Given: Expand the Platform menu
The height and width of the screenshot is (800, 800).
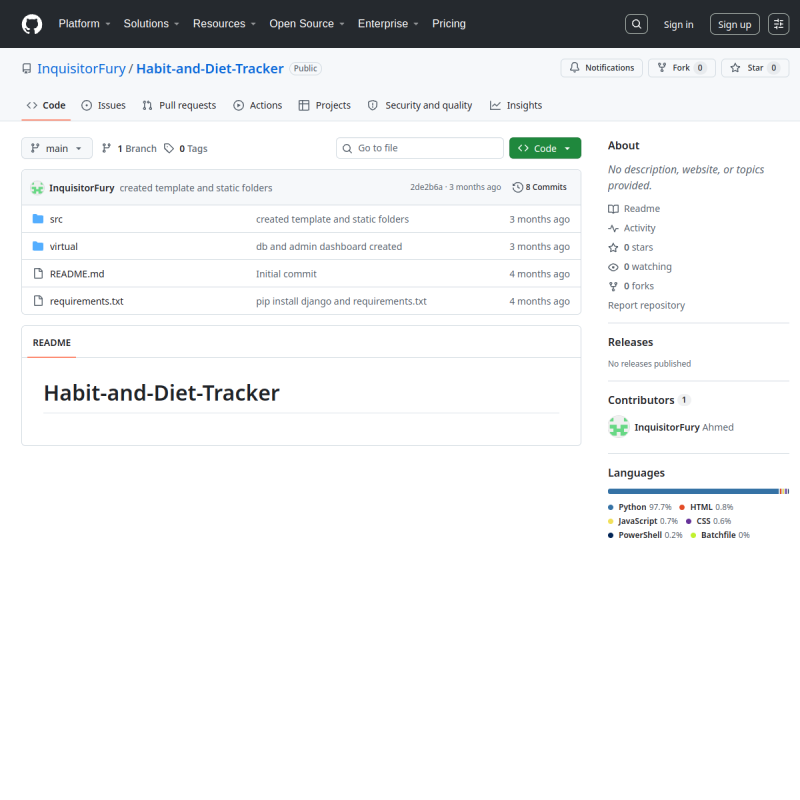Looking at the screenshot, I should click(x=85, y=24).
